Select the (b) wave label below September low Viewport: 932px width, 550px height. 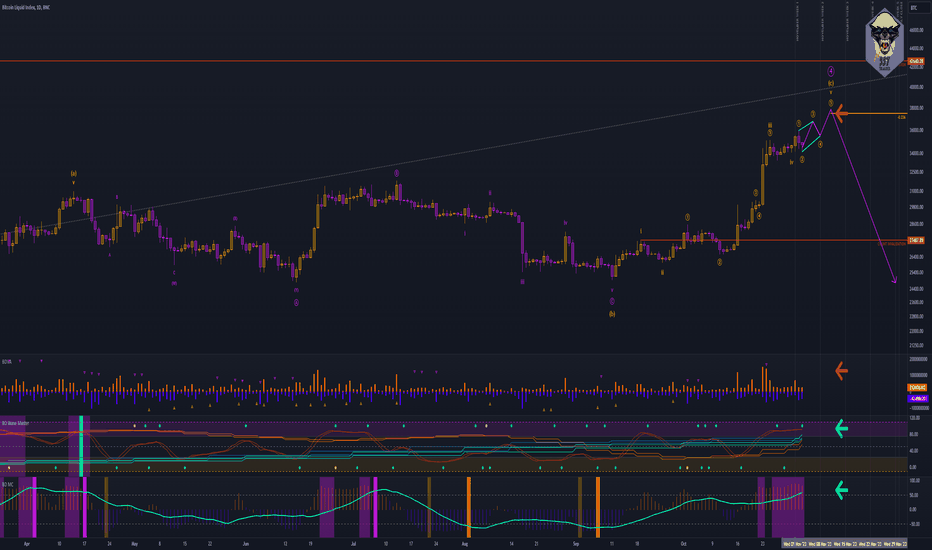click(612, 313)
